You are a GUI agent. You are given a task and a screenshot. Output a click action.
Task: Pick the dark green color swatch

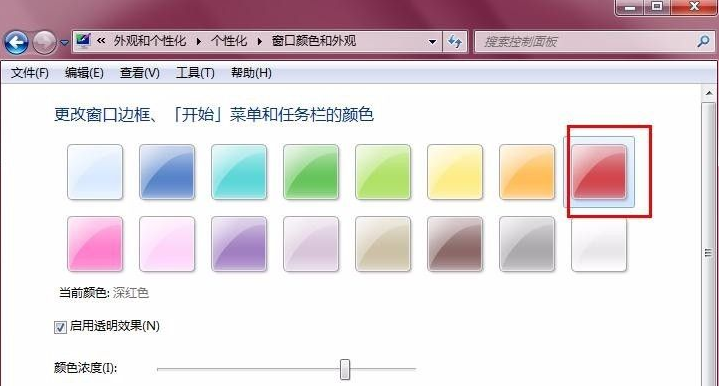[311, 172]
